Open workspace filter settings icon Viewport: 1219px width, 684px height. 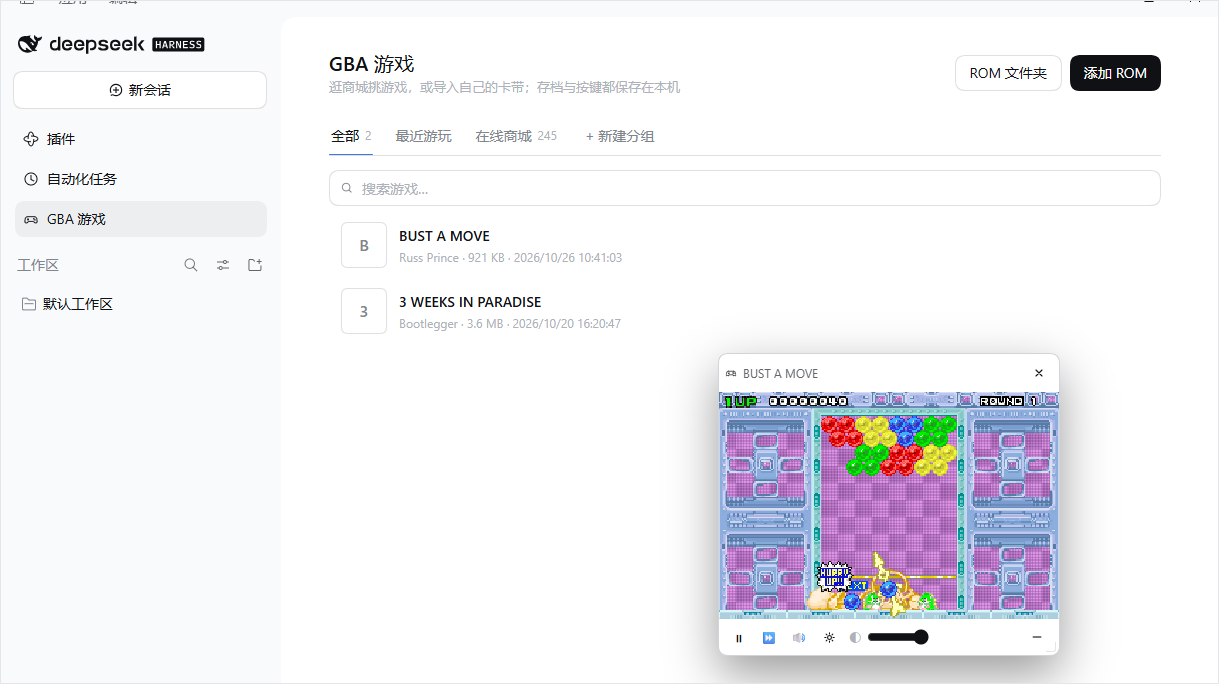[x=223, y=265]
